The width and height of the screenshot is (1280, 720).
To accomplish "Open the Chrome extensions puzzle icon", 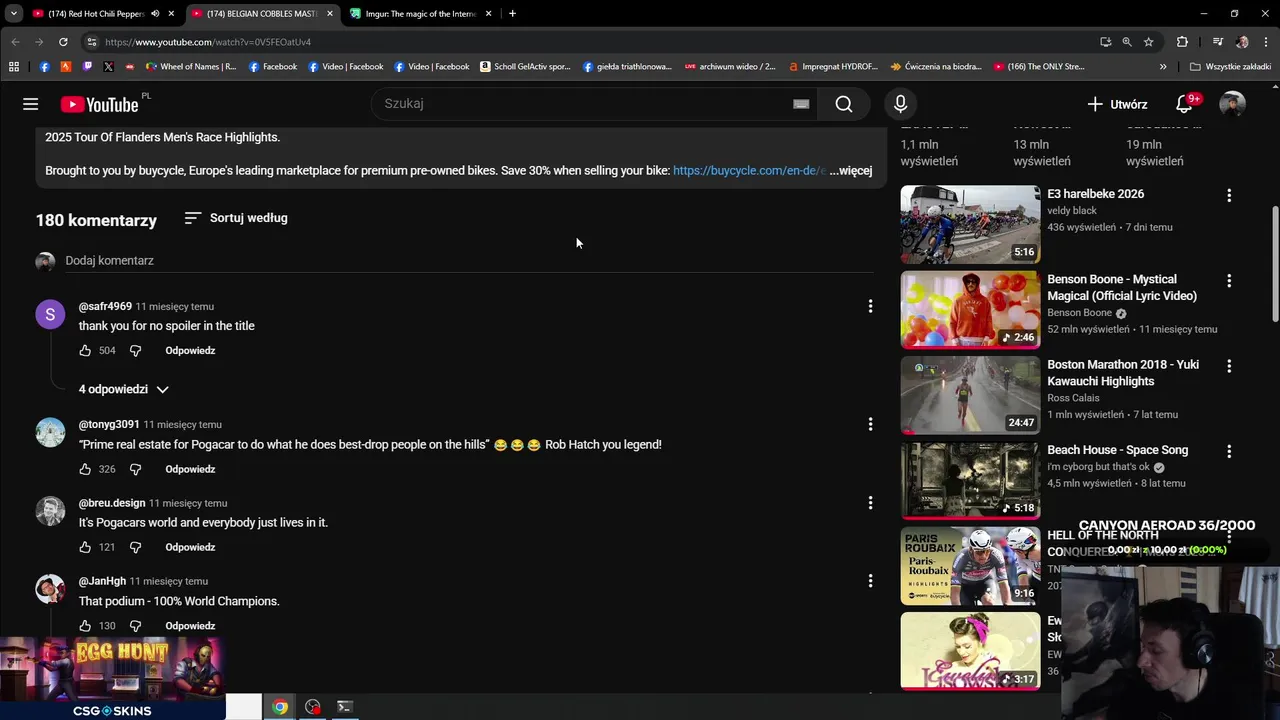I will tap(1182, 42).
